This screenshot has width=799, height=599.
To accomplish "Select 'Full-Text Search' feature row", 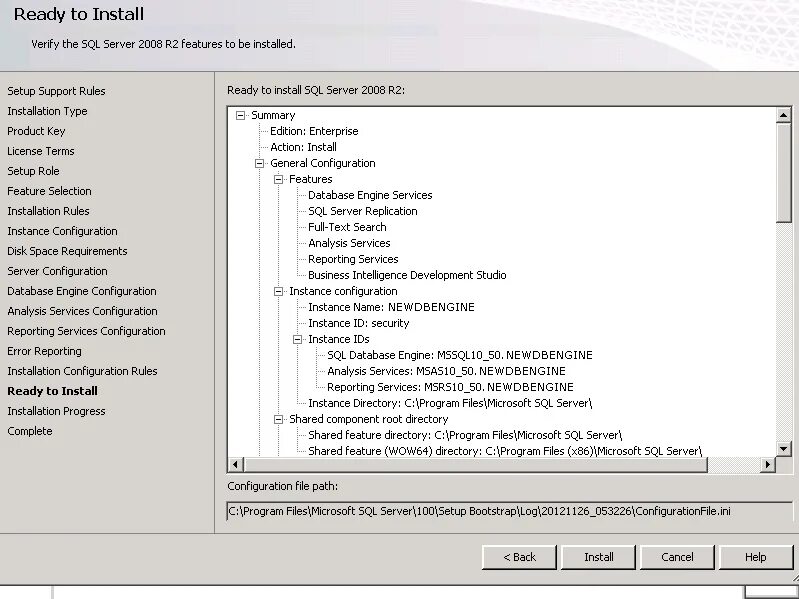I will [348, 227].
